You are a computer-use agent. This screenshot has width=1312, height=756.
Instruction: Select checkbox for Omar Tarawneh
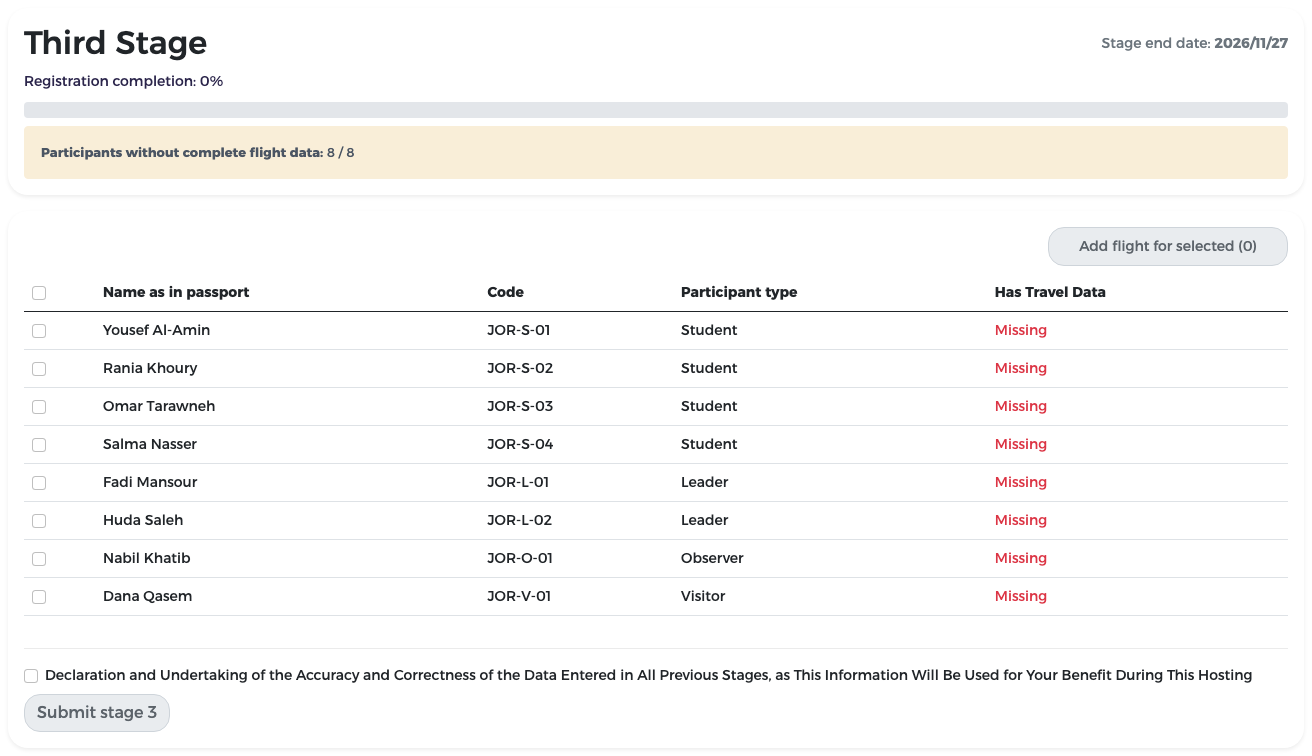tap(39, 407)
